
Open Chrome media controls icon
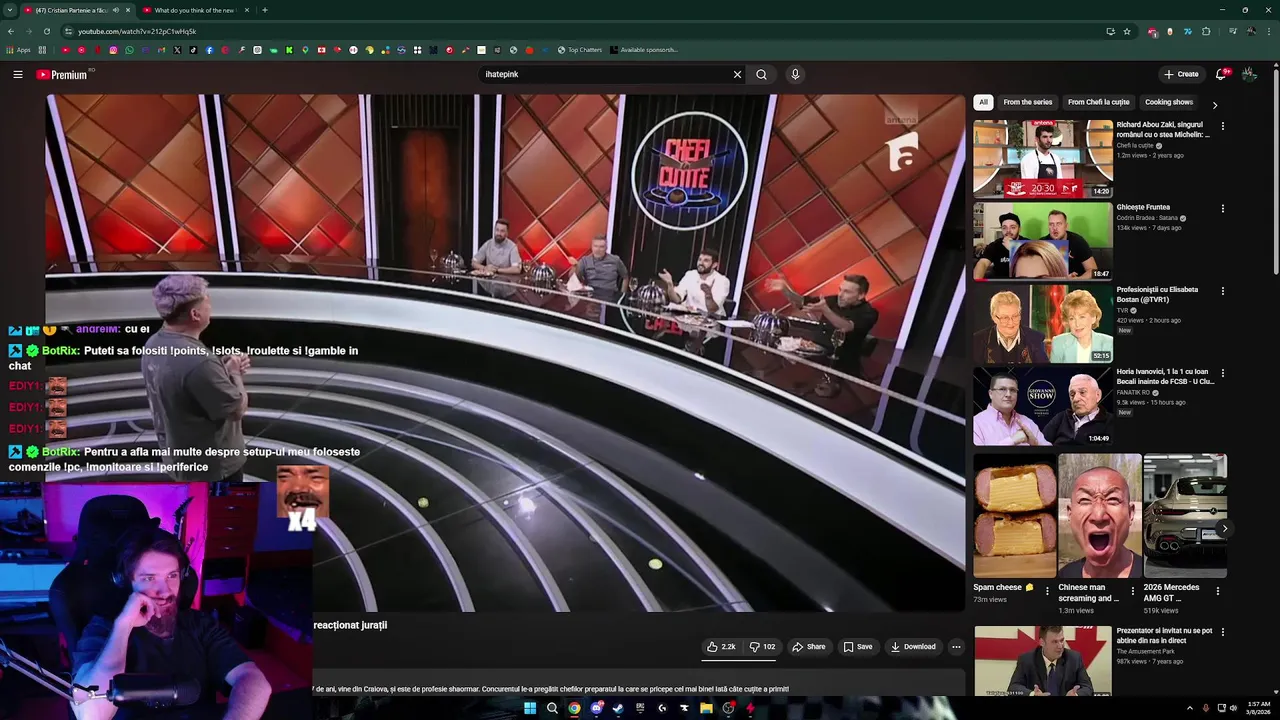pos(1232,31)
